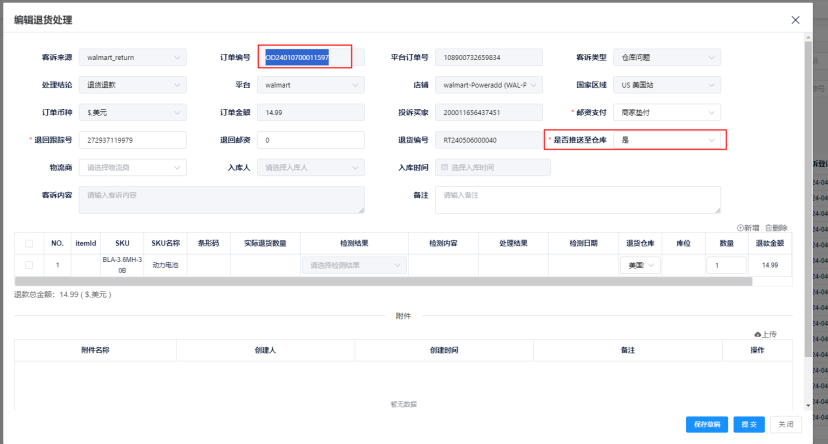Expand the 退货仓库 dropdown showing 美国
This screenshot has width=828, height=444.
[x=640, y=265]
